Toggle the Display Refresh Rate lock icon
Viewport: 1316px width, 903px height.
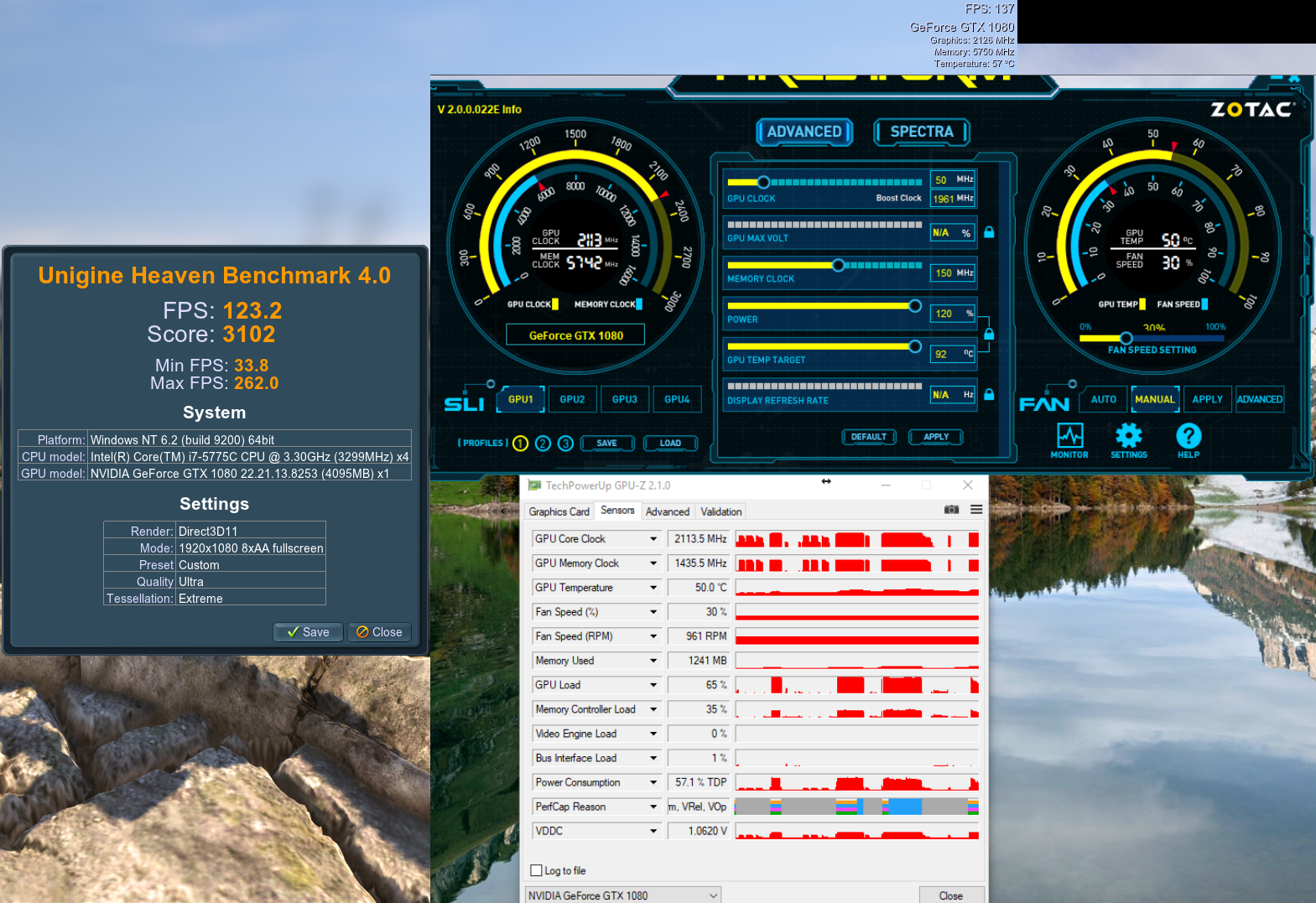(x=989, y=394)
